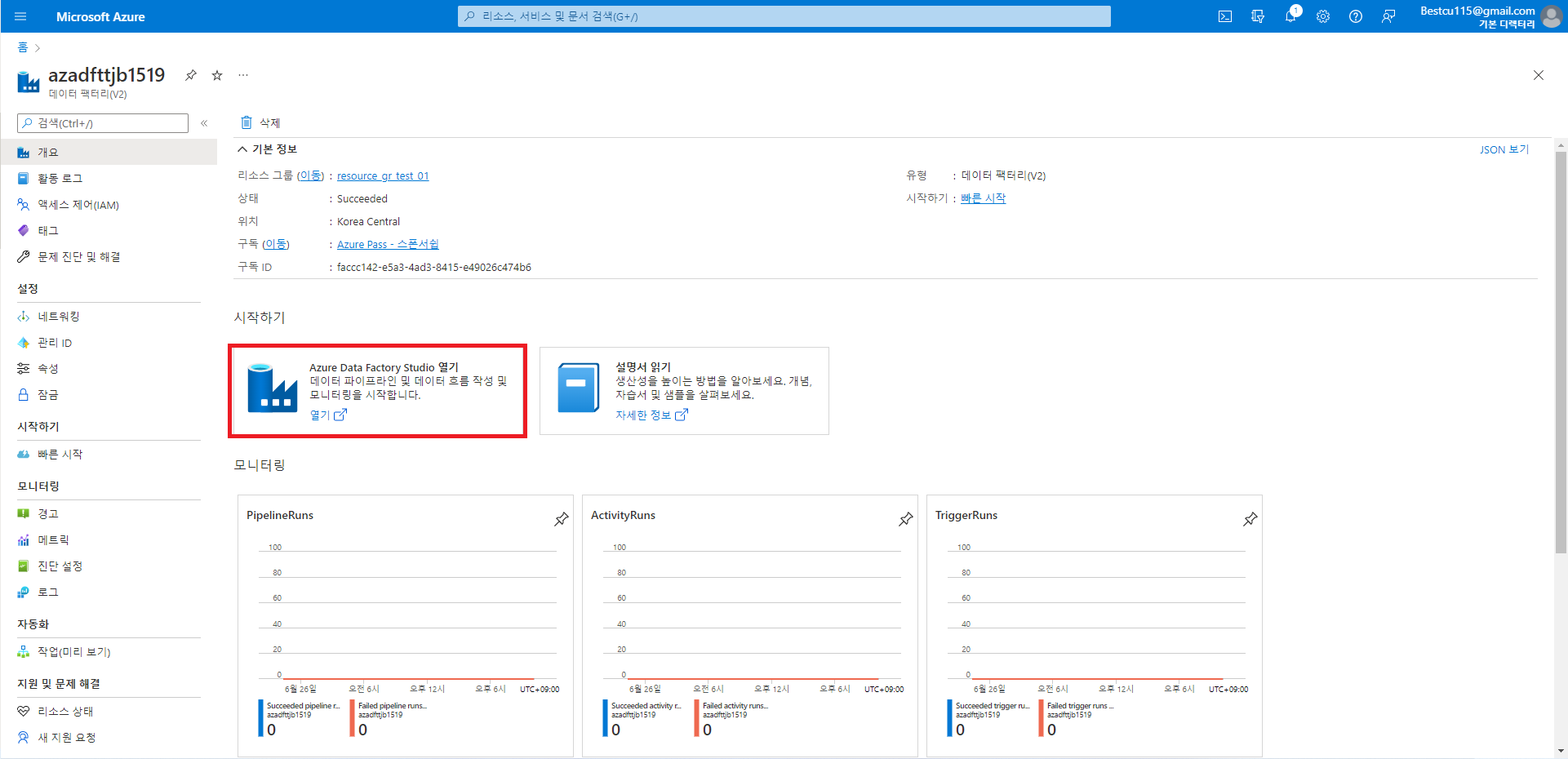
Task: Click 열기 to open Data Factory Studio
Action: click(x=328, y=415)
